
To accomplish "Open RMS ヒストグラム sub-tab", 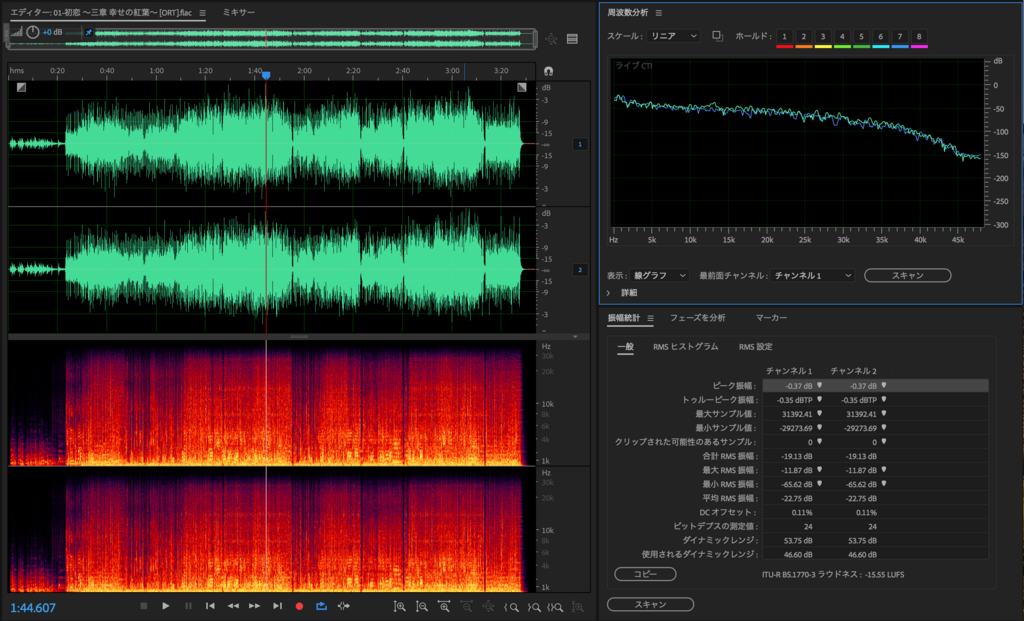I will (x=685, y=347).
